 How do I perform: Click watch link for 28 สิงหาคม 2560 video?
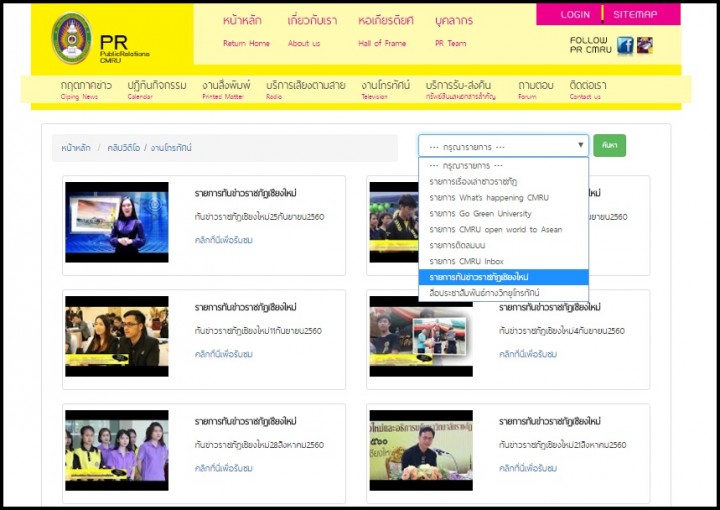pos(224,468)
